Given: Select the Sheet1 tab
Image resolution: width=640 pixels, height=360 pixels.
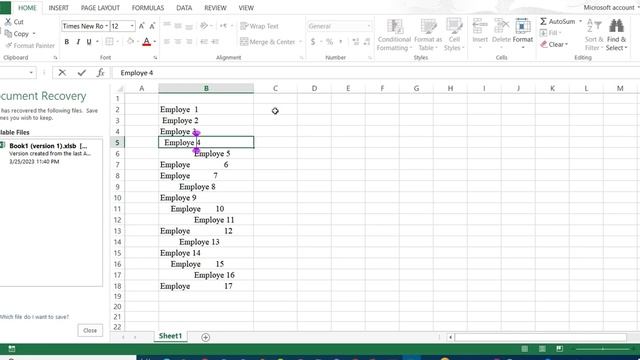Looking at the screenshot, I should tap(170, 336).
